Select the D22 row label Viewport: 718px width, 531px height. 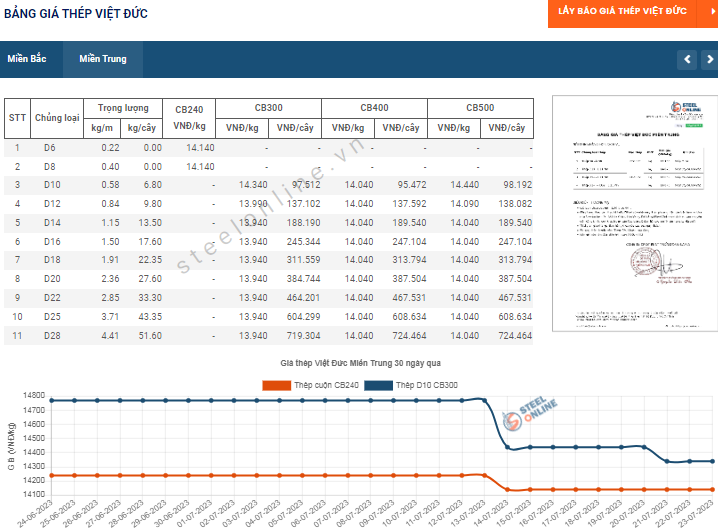click(x=52, y=298)
